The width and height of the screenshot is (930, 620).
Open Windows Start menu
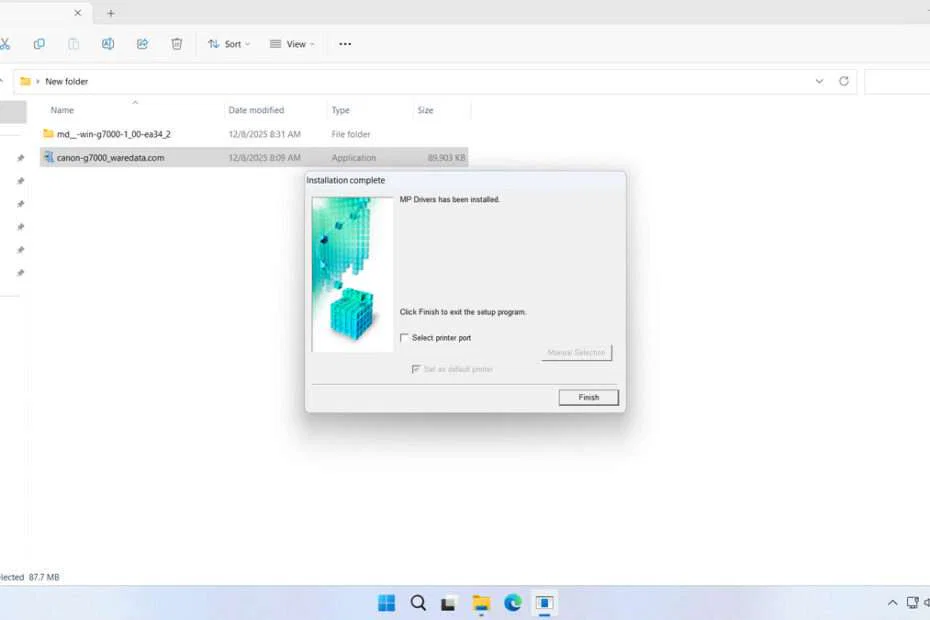click(x=386, y=602)
